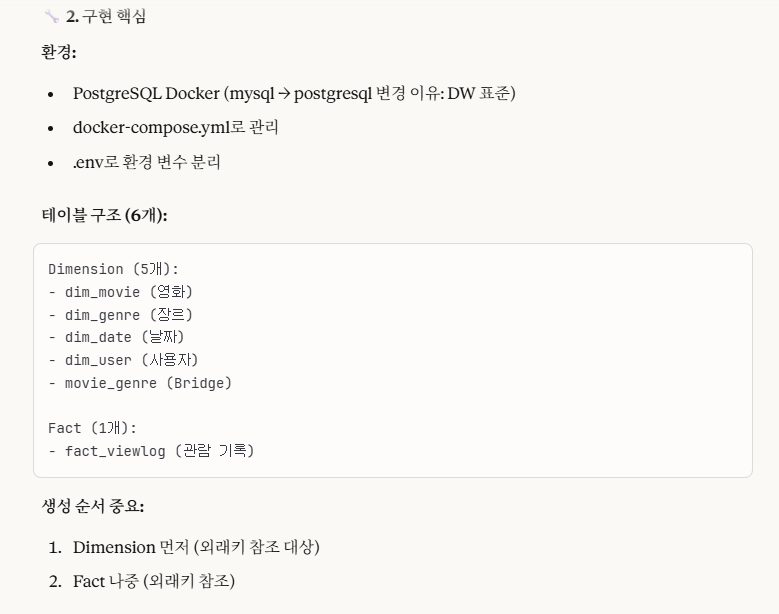Image resolution: width=779 pixels, height=614 pixels.
Task: Click the movie_genre (Bridge) code line
Action: click(x=140, y=383)
